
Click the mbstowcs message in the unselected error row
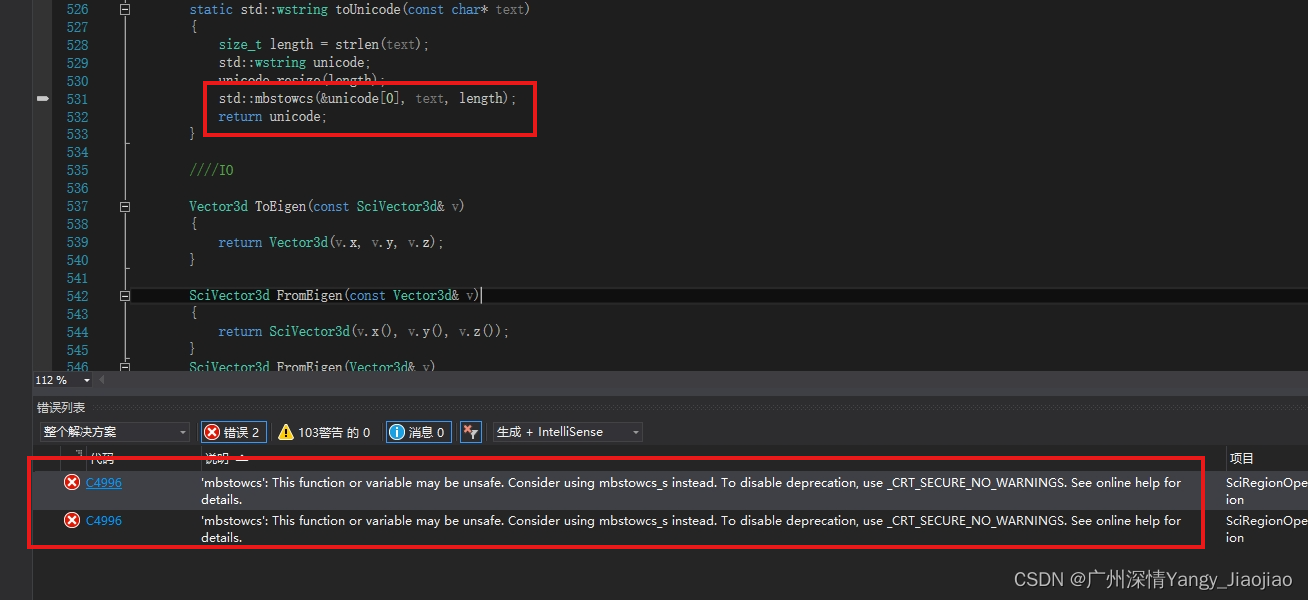click(691, 529)
